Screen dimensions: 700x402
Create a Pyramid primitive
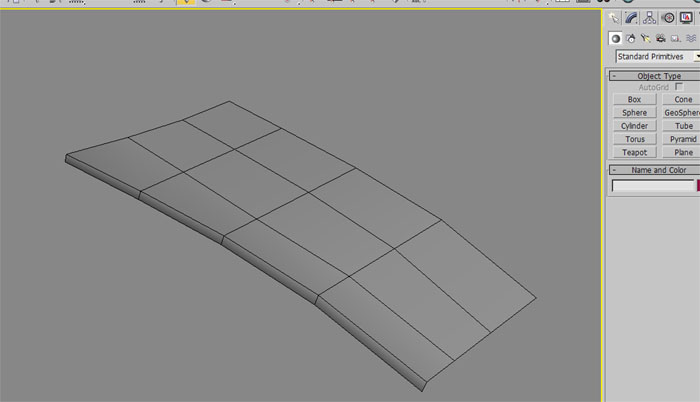[682, 139]
